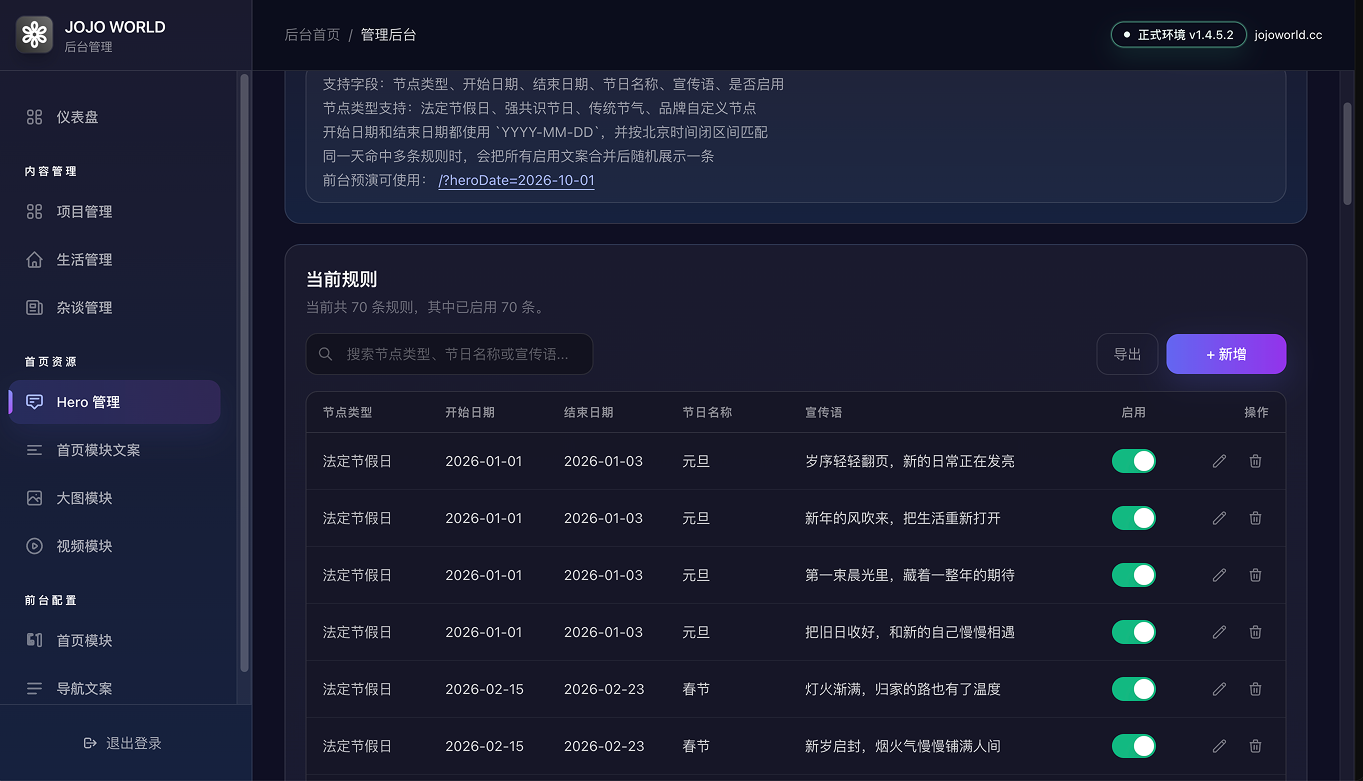Screen dimensions: 1363x781
Task: Open 仪表盘 in the sidebar
Action: pyautogui.click(x=114, y=117)
